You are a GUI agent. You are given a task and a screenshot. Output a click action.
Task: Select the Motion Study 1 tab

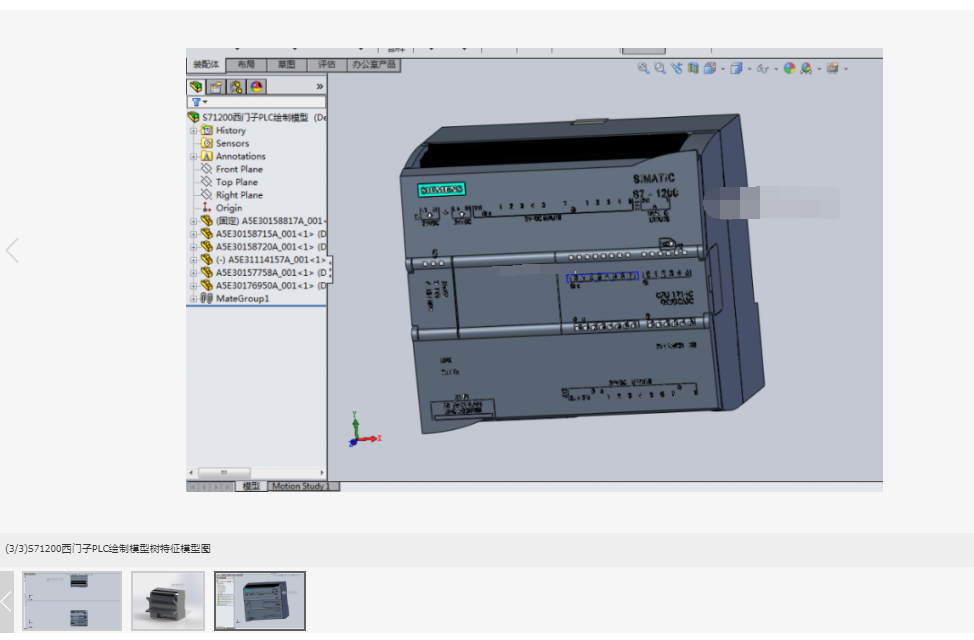coord(304,486)
